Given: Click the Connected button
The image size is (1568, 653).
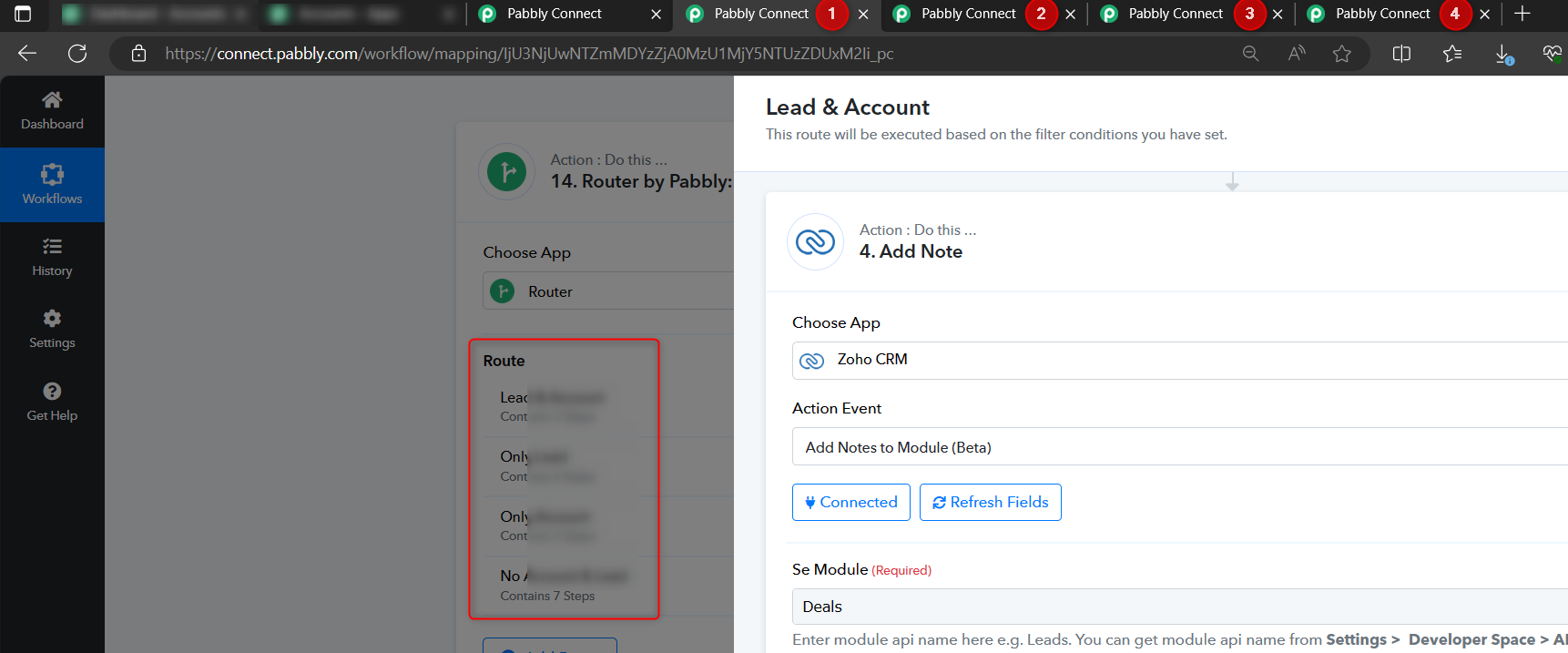Looking at the screenshot, I should coord(850,502).
